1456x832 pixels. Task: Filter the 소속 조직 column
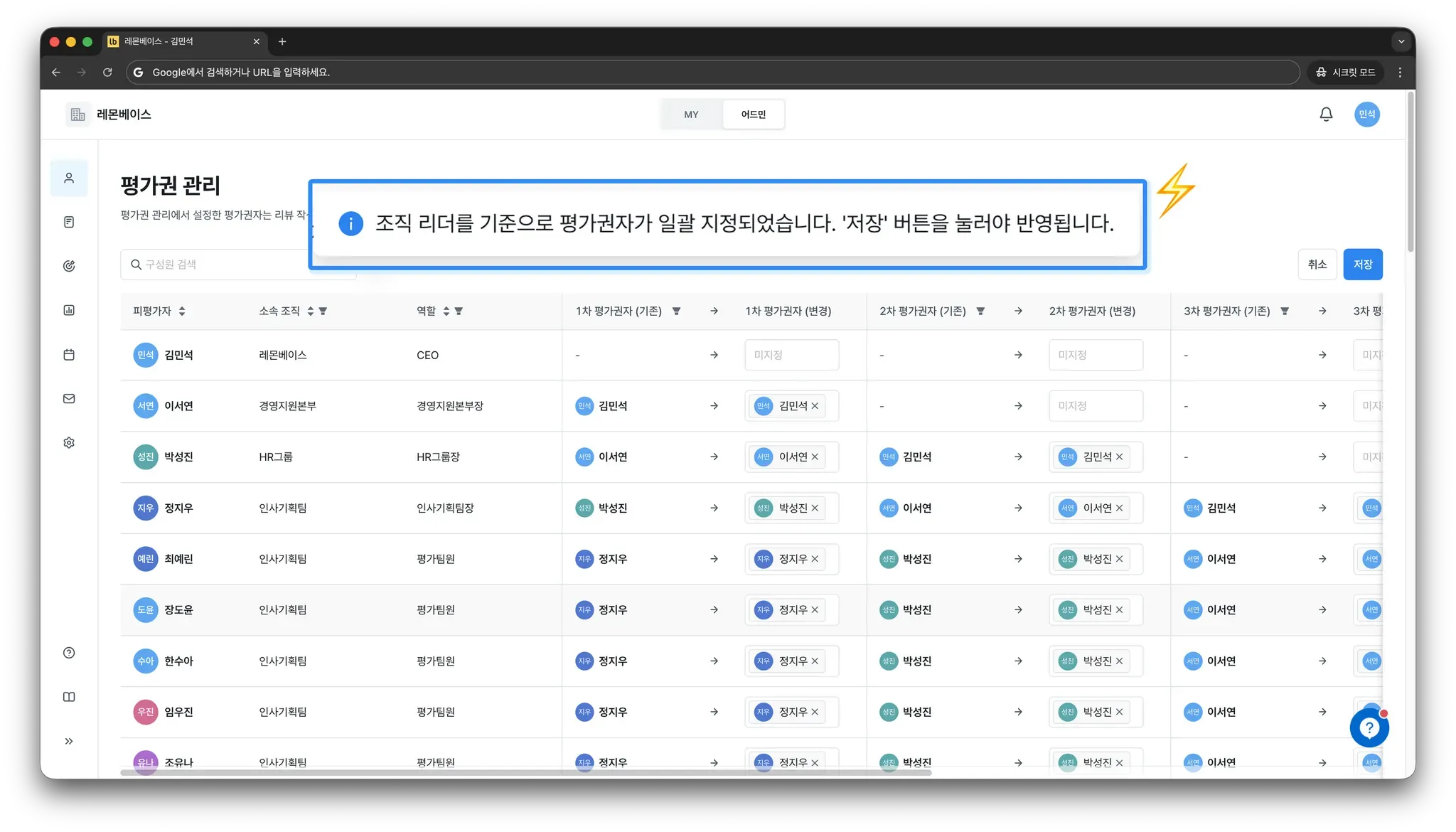tap(323, 311)
